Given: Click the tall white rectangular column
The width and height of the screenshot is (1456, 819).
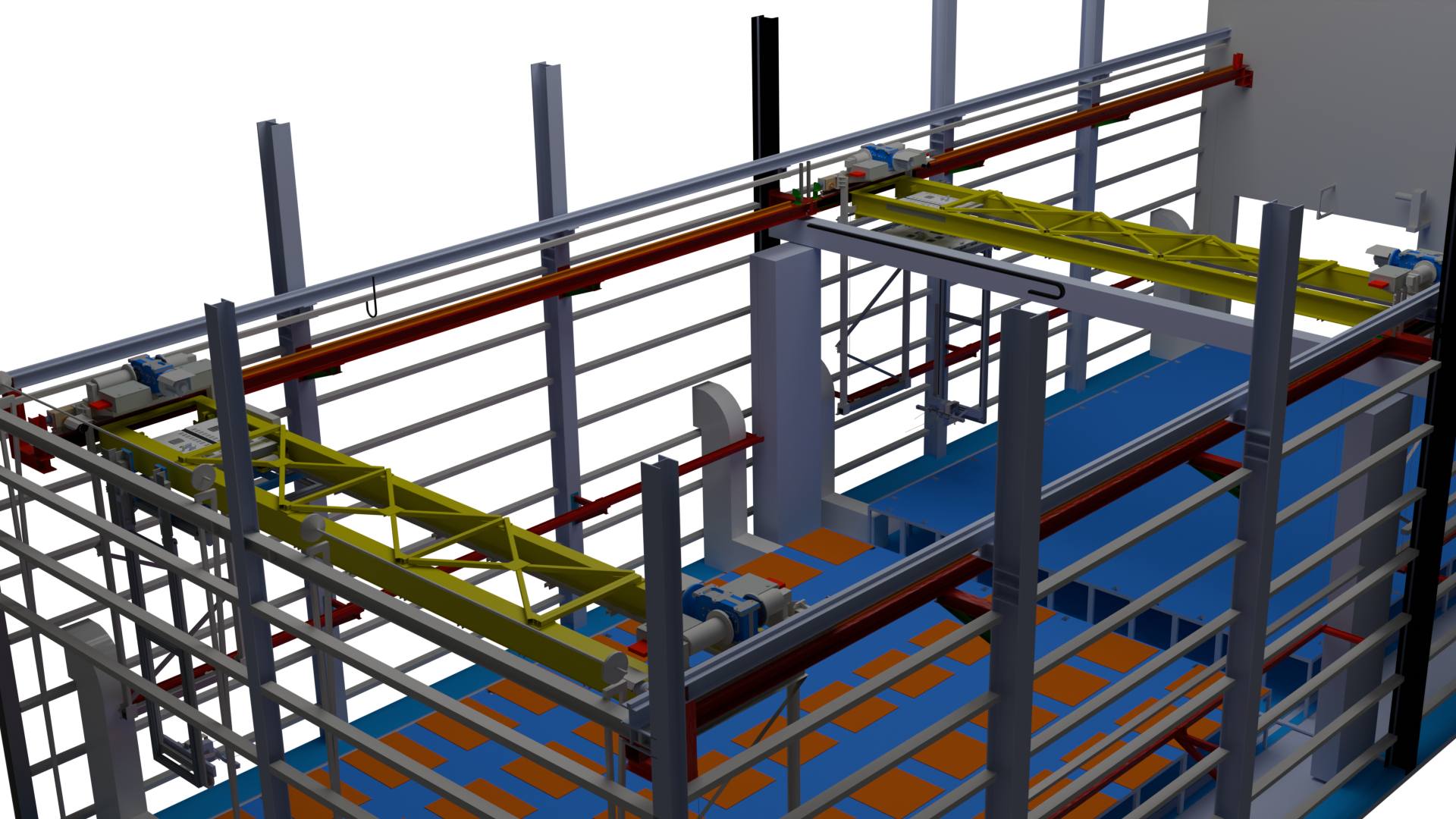Looking at the screenshot, I should [786, 394].
